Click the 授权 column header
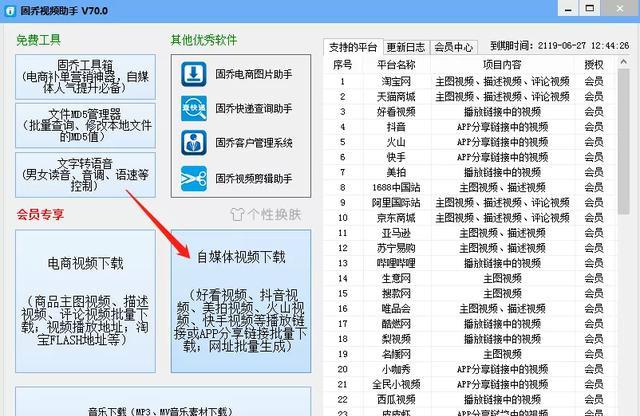 point(594,65)
